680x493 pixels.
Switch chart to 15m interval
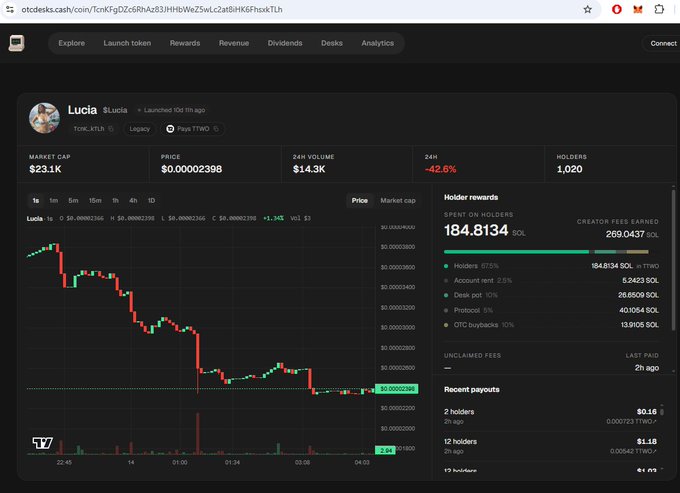pos(95,200)
